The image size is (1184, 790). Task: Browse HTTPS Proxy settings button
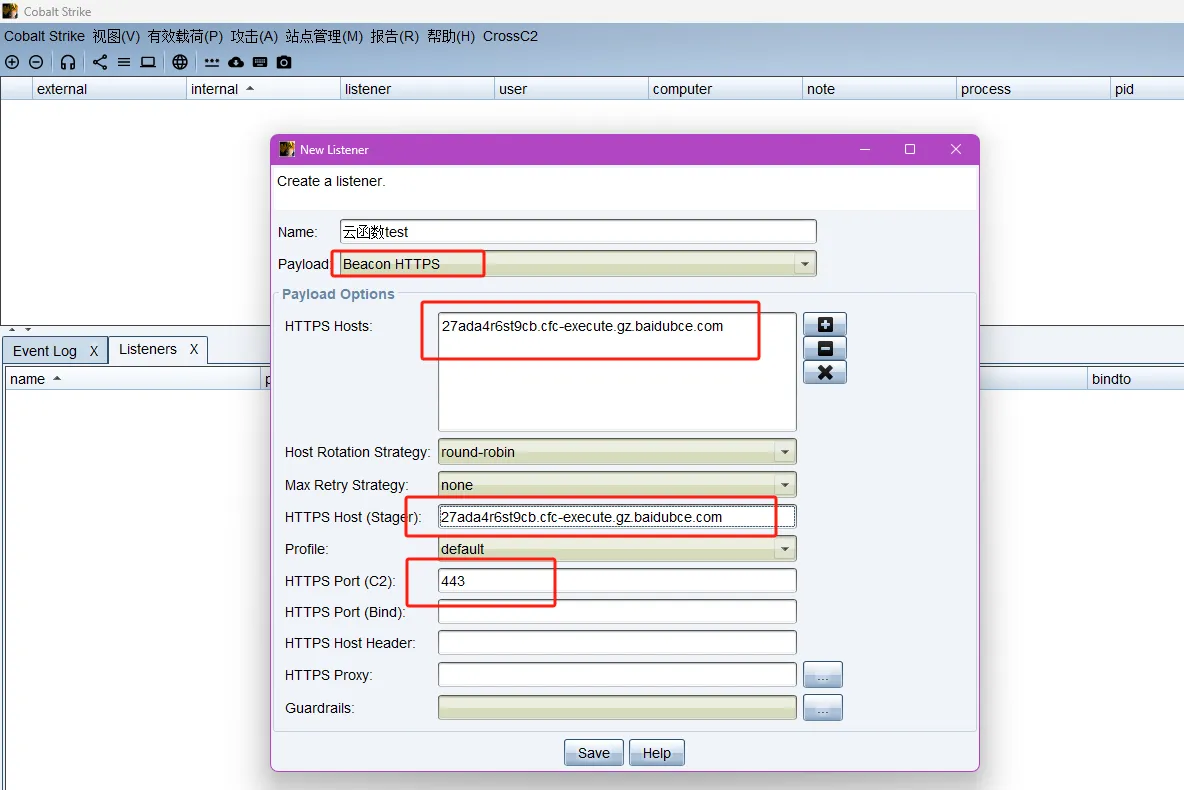(x=823, y=674)
